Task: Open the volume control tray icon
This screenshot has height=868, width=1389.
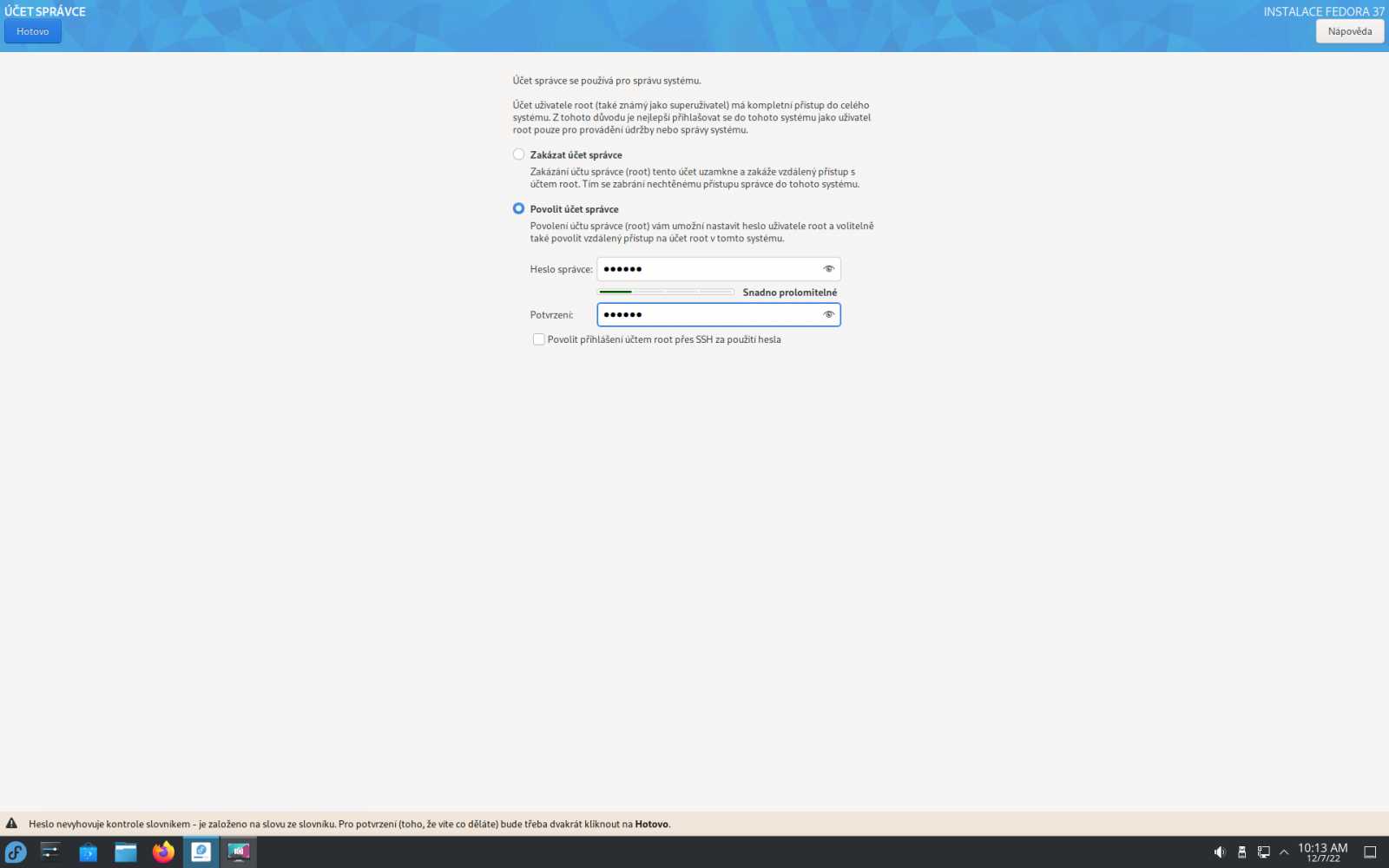Action: pyautogui.click(x=1220, y=852)
